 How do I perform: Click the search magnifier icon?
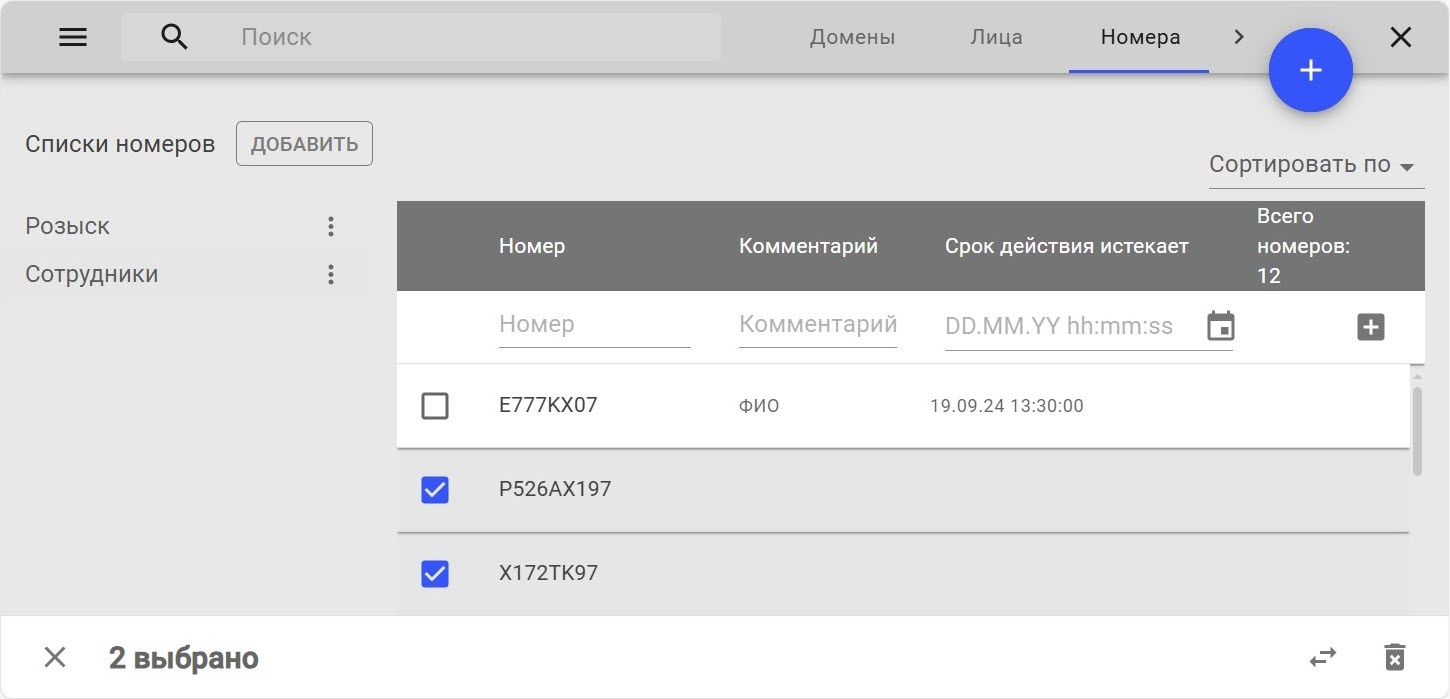[x=174, y=37]
